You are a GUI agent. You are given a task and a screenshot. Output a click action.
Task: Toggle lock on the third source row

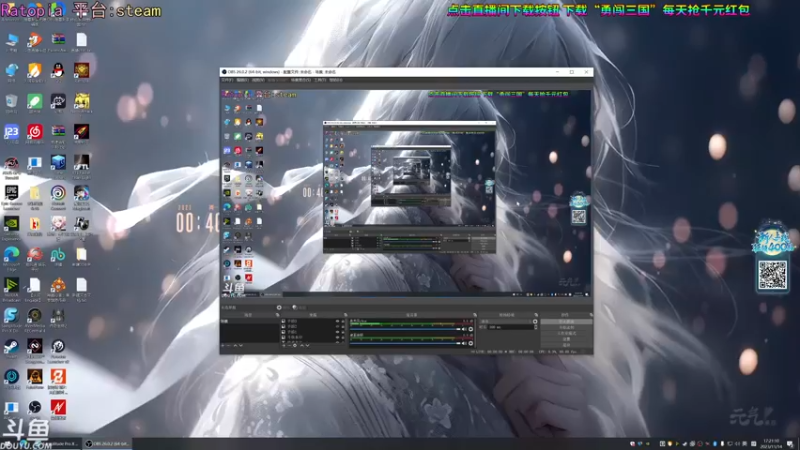click(343, 332)
